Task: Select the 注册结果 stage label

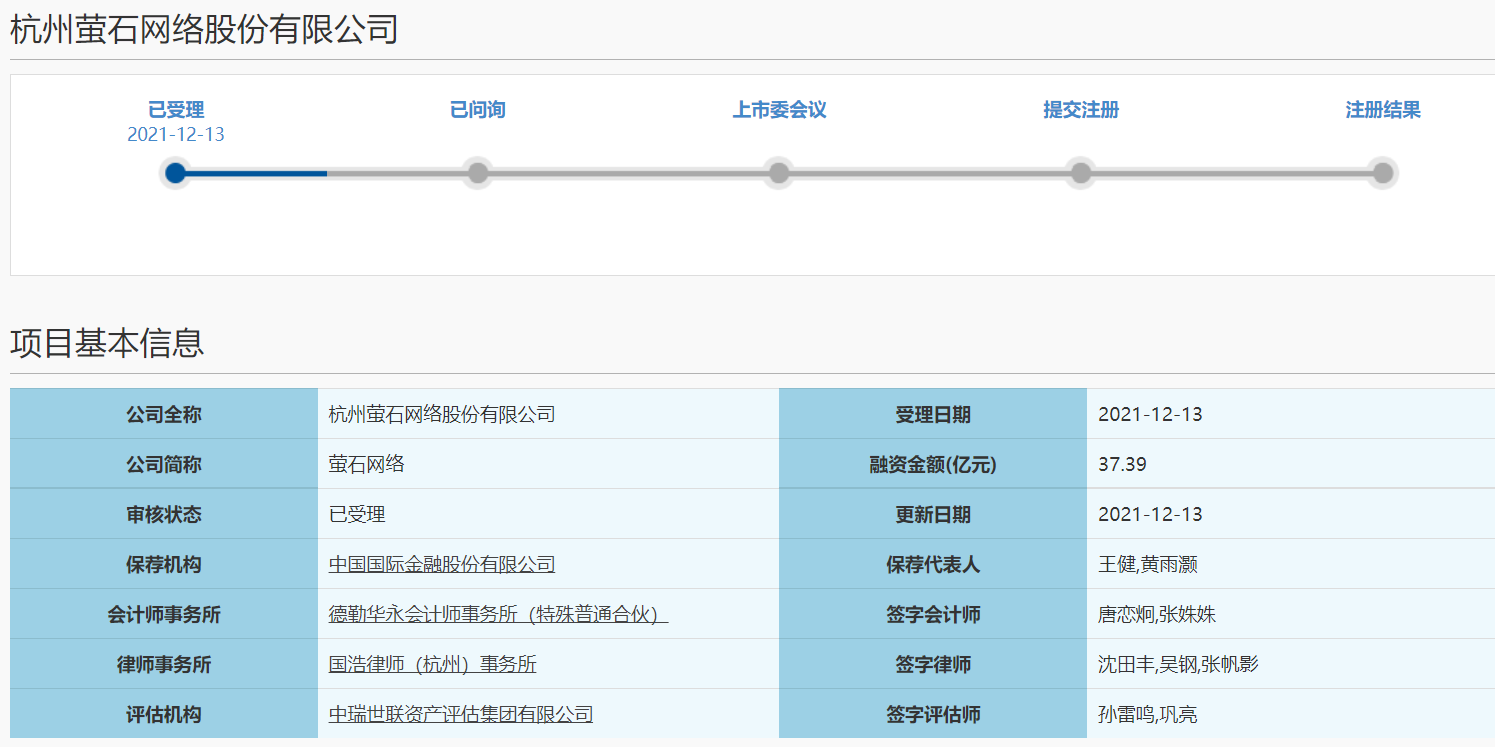Action: pos(1383,110)
